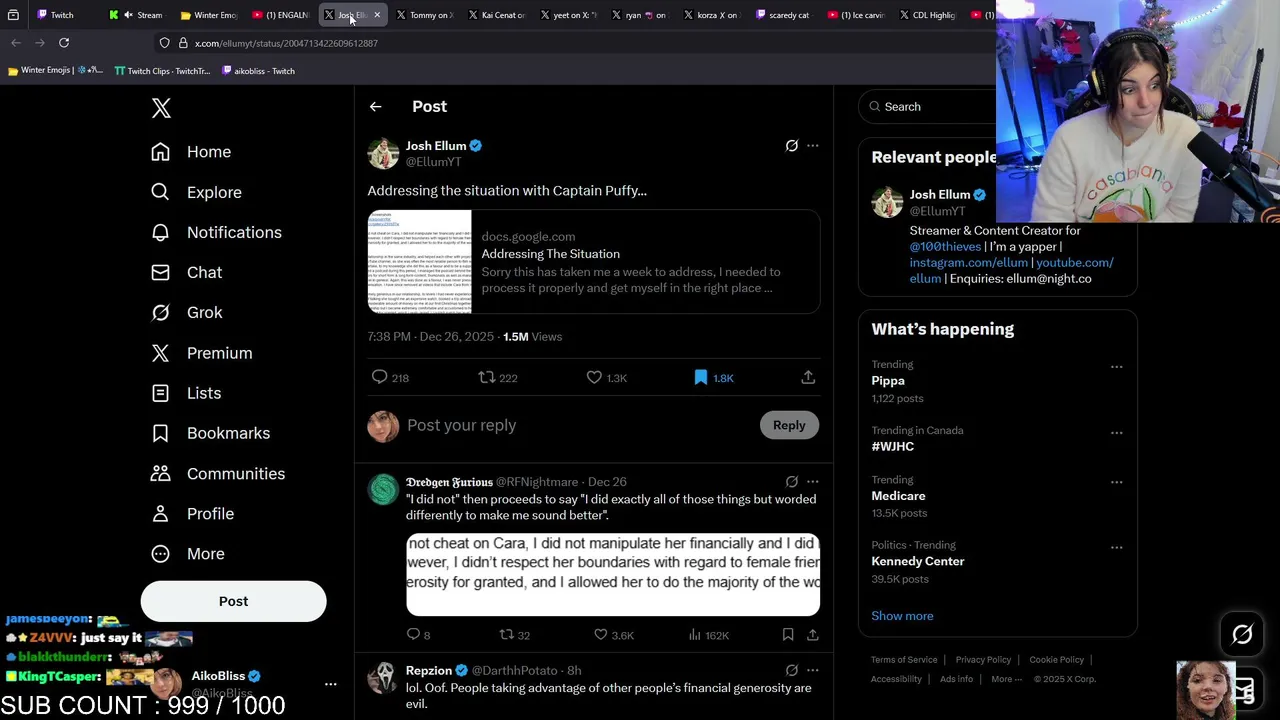Open Communities in the sidebar
The image size is (1280, 720).
217,473
